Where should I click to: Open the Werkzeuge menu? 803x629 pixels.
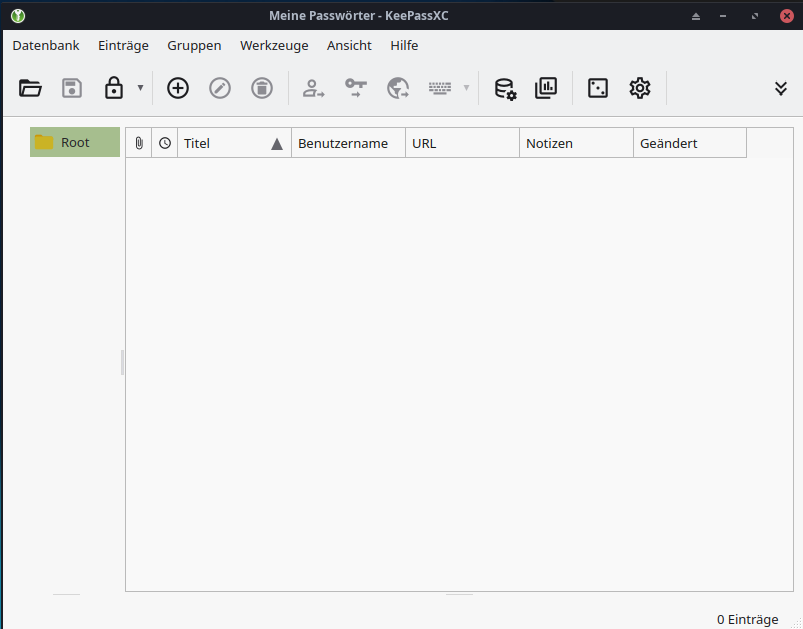[x=274, y=45]
